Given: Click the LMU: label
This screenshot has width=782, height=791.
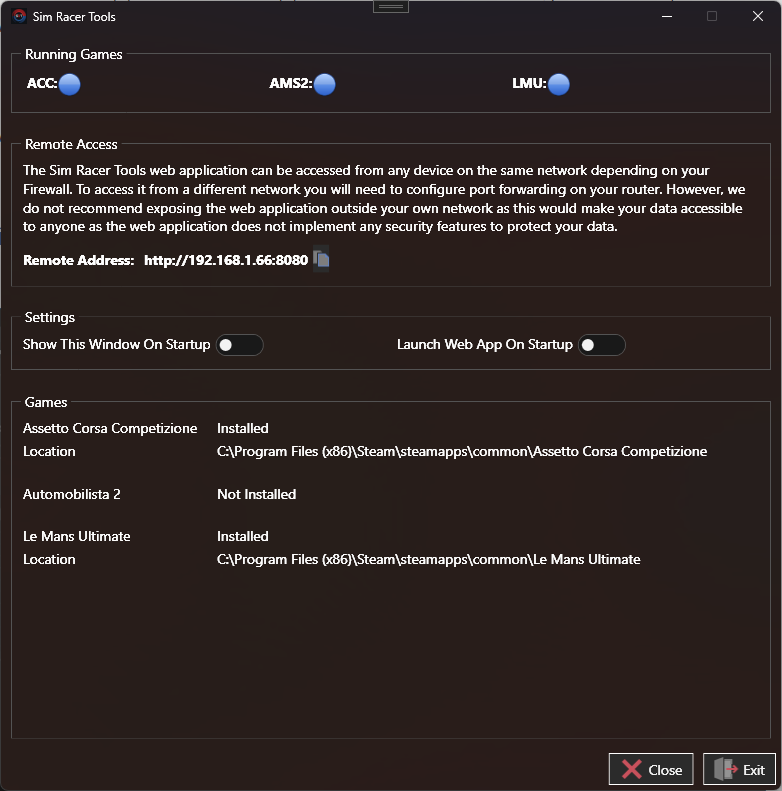Looking at the screenshot, I should tap(529, 83).
